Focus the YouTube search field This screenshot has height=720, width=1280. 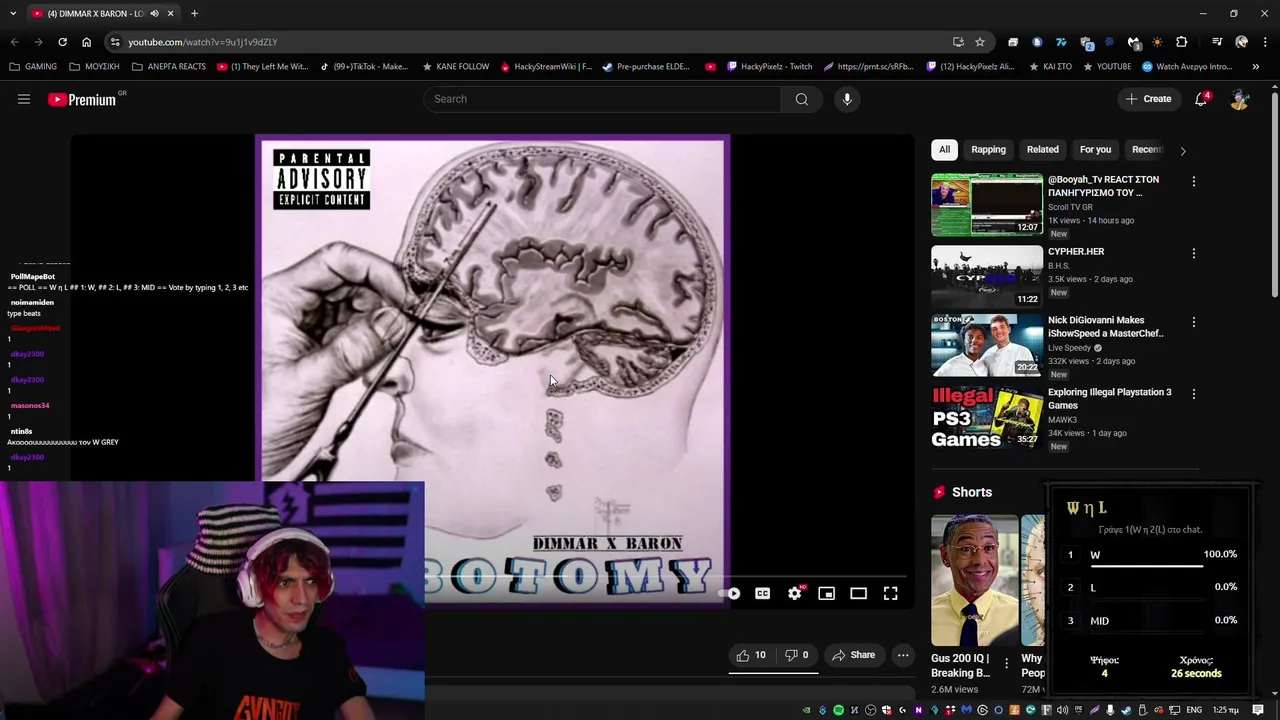602,99
